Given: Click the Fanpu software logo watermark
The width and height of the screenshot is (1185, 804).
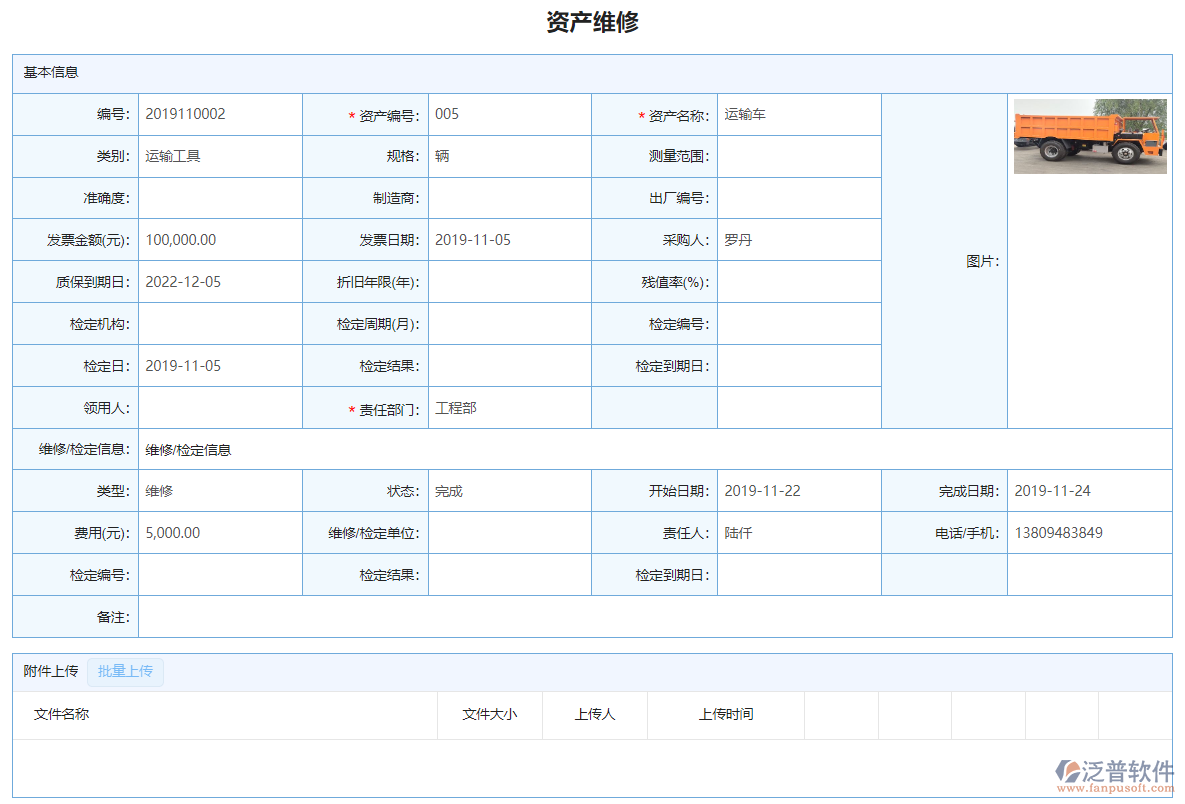Looking at the screenshot, I should pyautogui.click(x=1115, y=775).
